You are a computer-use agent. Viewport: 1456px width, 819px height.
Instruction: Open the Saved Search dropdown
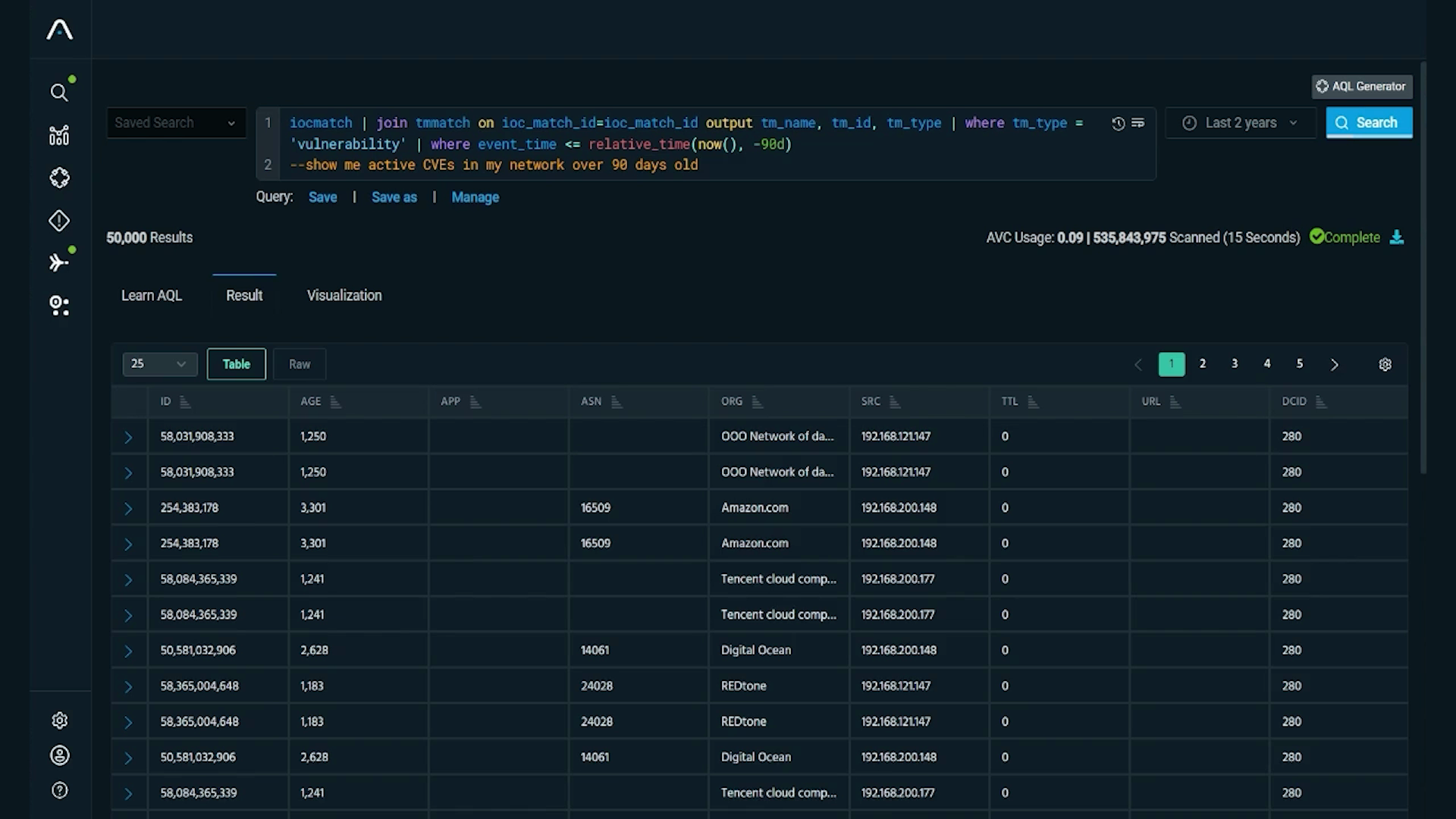point(176,123)
